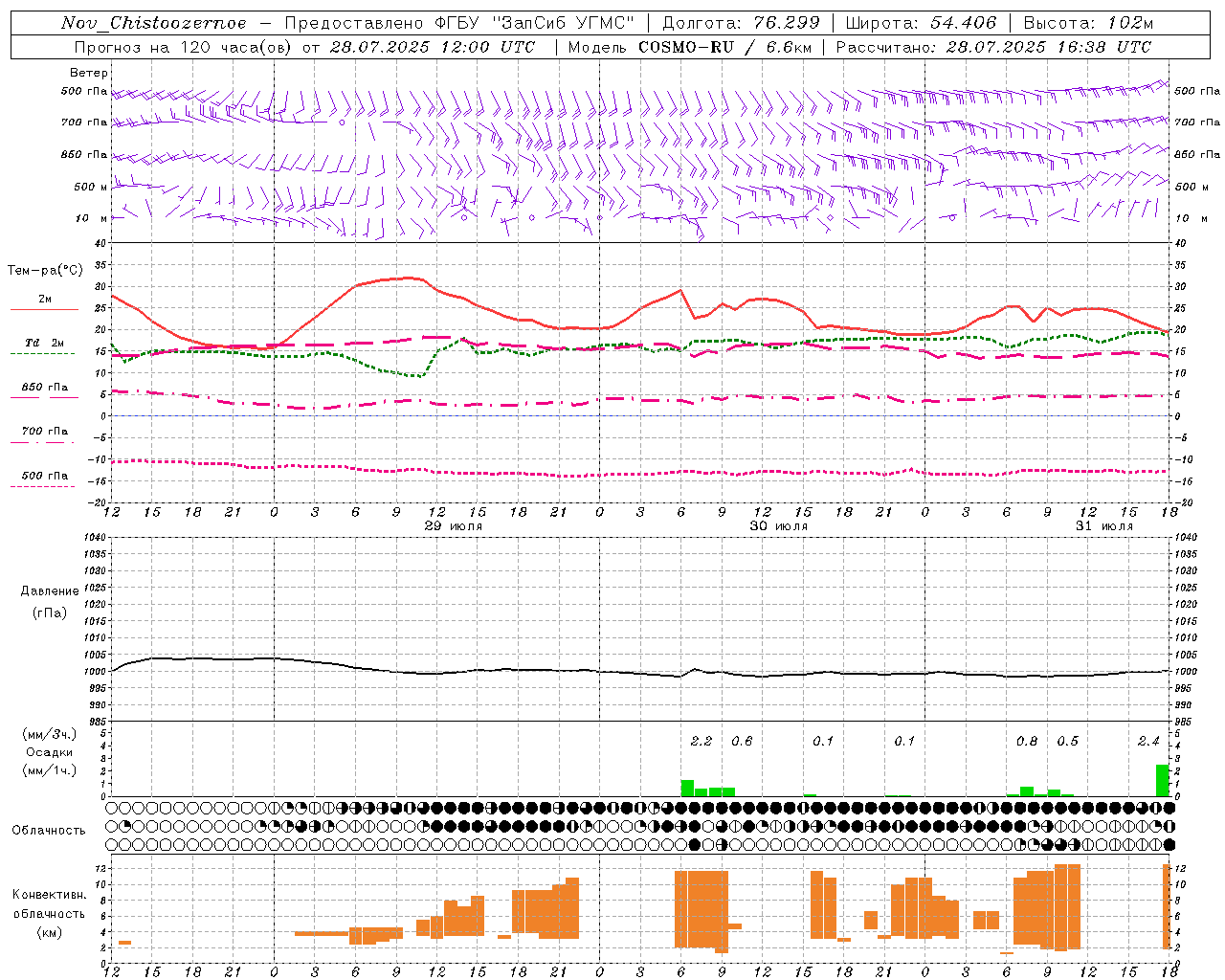Image resolution: width=1225 pixels, height=980 pixels.
Task: Select the Тем-ра(°C) panel label
Action: pos(45,271)
